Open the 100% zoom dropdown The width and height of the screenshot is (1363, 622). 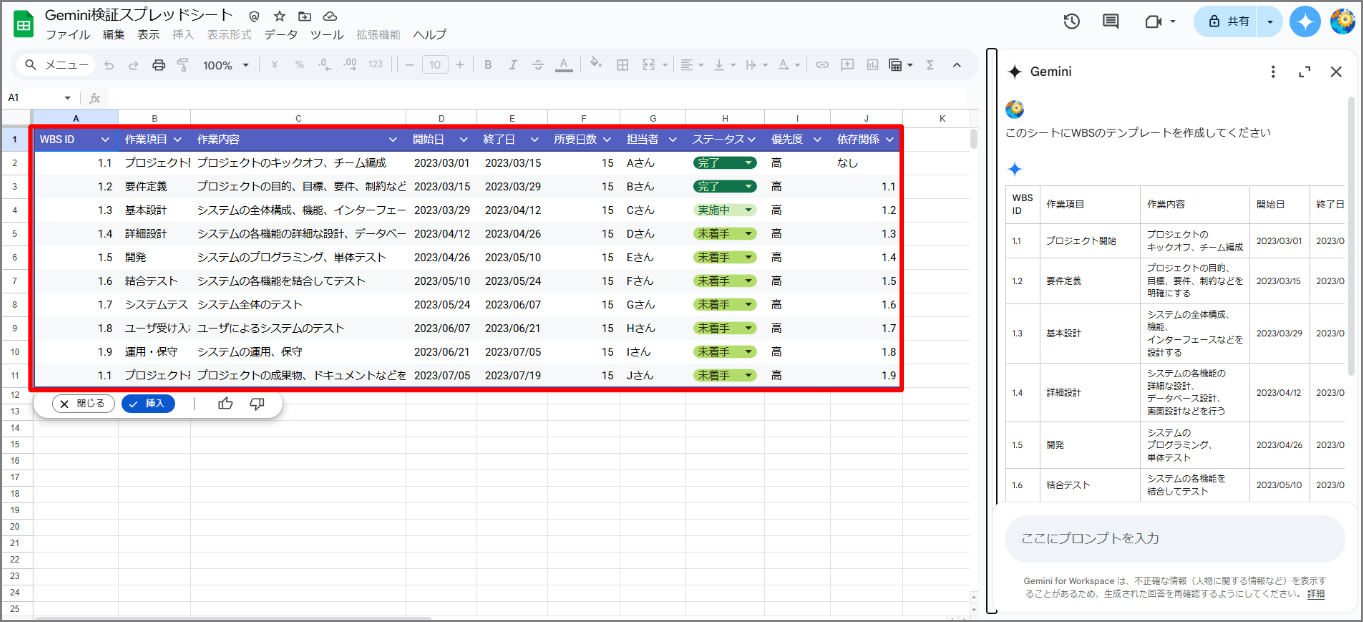226,65
